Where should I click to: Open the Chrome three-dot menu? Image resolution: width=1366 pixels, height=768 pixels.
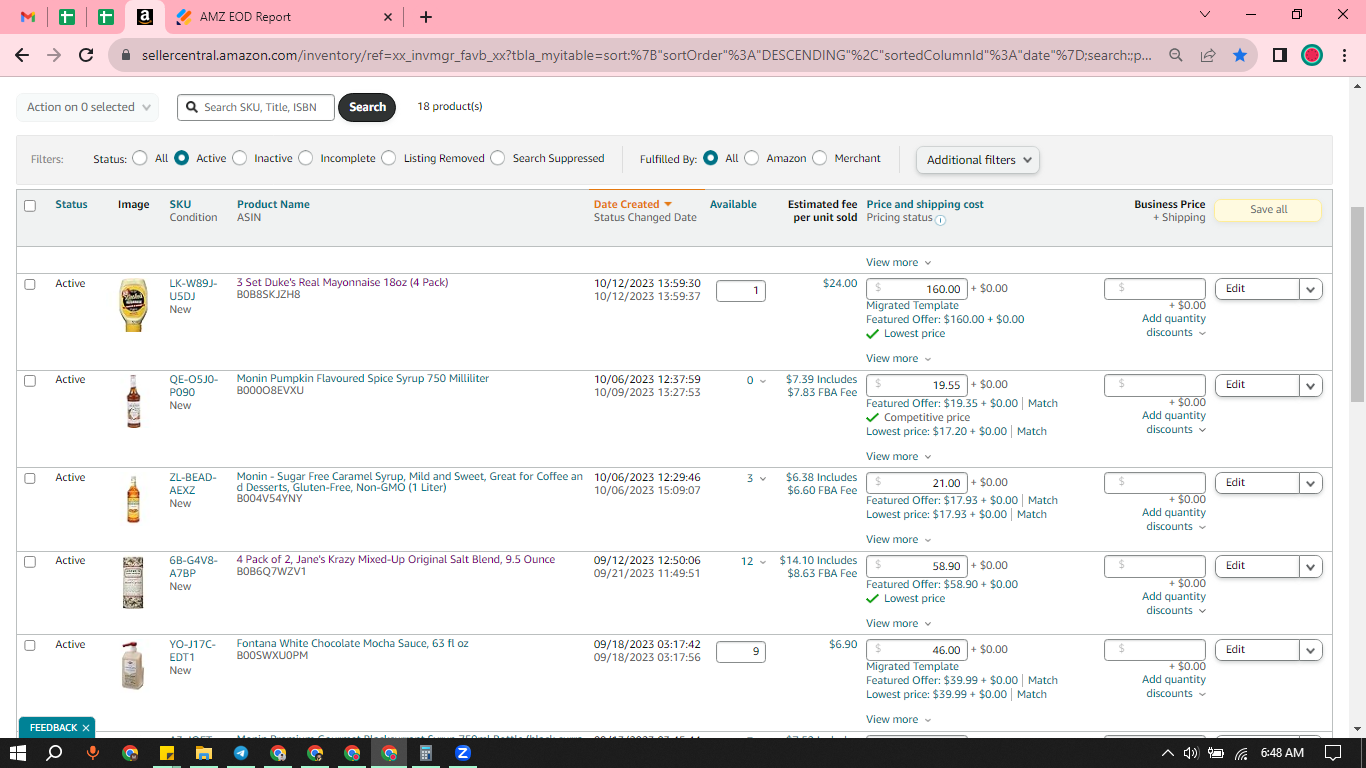coord(1343,56)
